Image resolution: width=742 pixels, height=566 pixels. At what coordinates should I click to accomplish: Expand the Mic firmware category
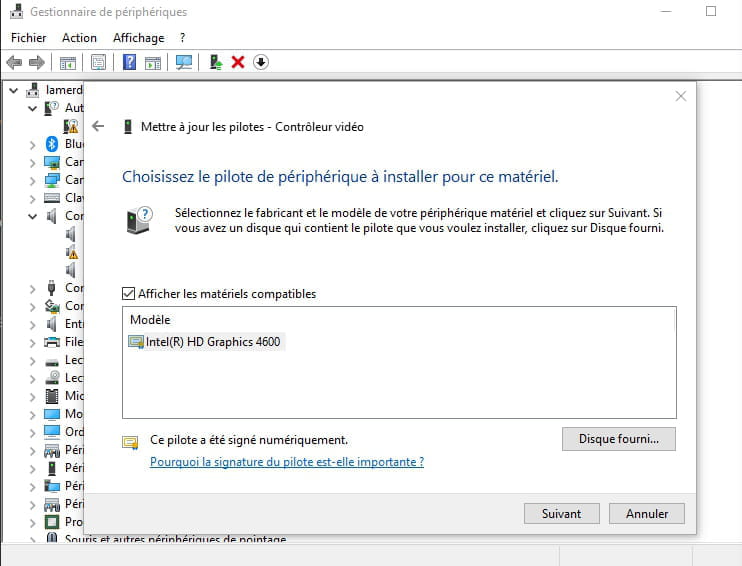click(x=32, y=397)
